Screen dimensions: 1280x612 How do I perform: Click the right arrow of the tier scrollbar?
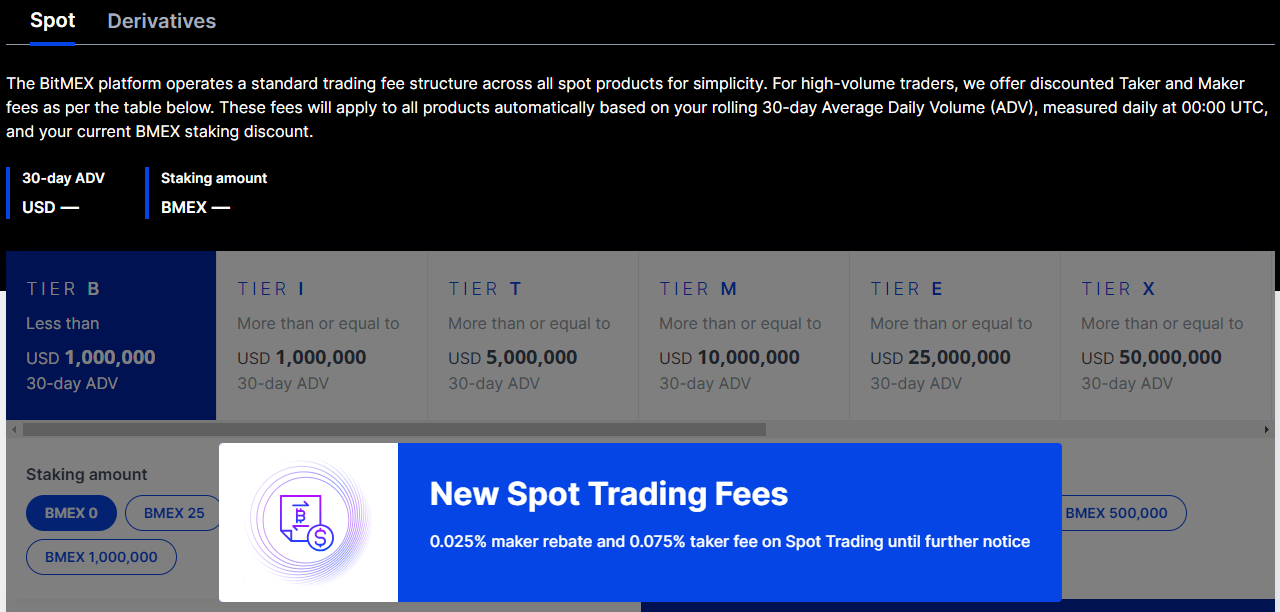click(x=1268, y=429)
